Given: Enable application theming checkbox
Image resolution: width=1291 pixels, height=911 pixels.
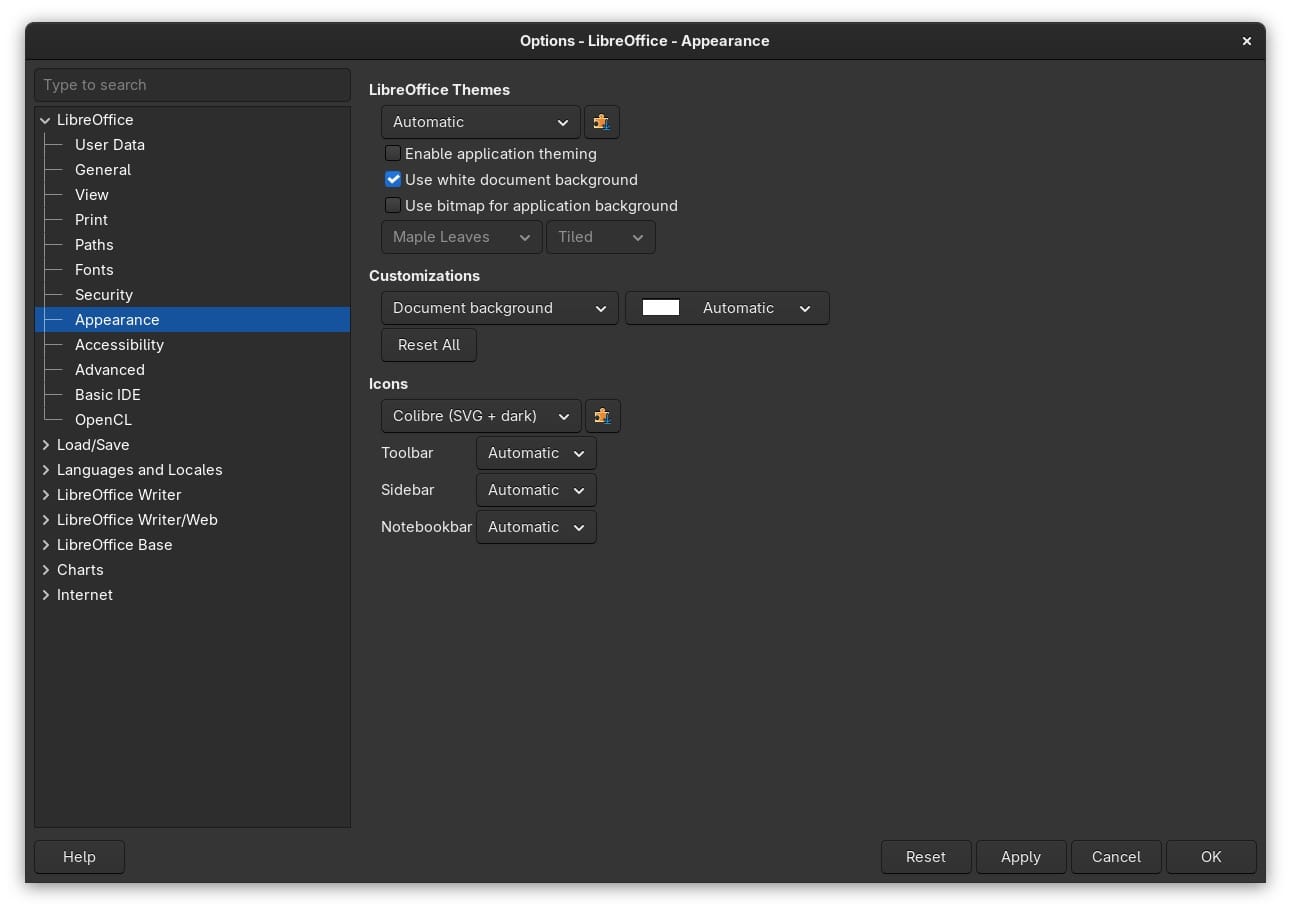Looking at the screenshot, I should [x=393, y=154].
